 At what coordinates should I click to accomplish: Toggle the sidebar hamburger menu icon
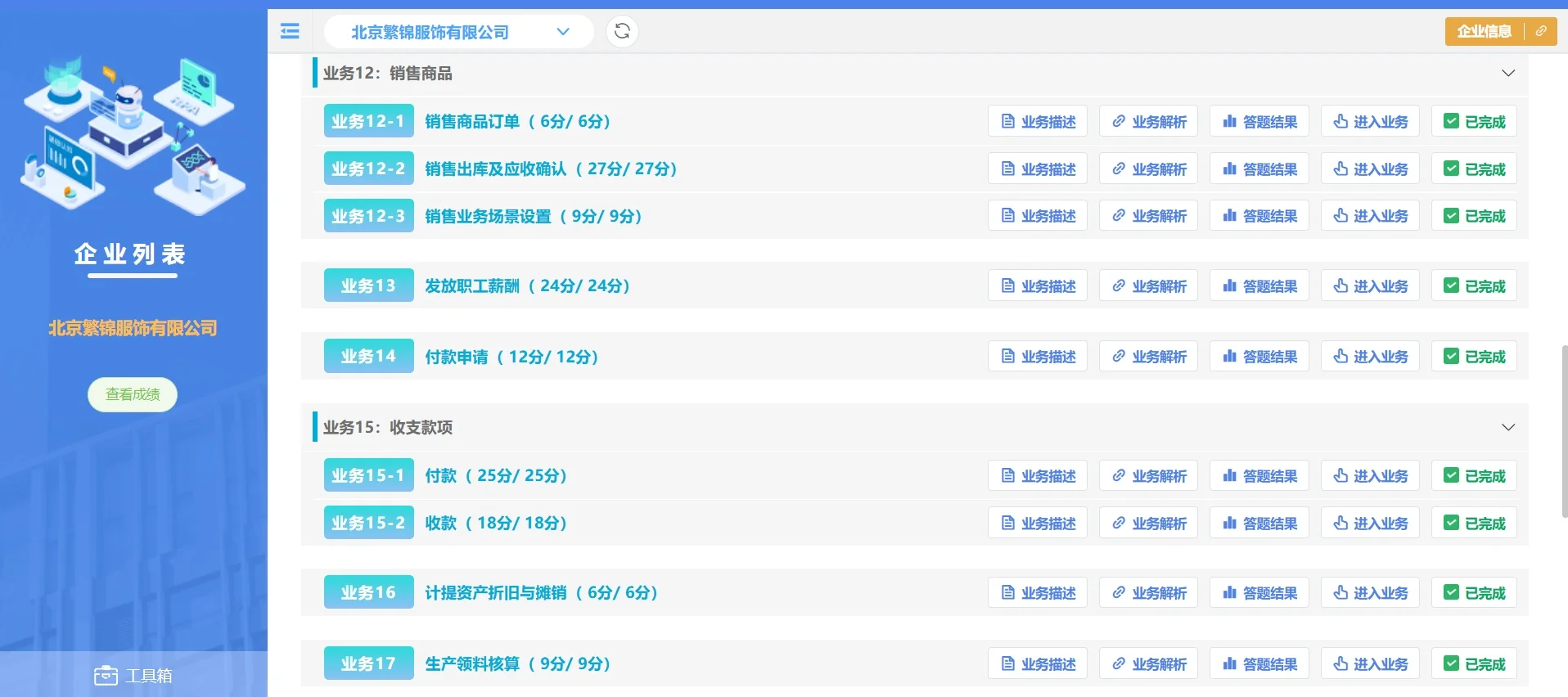tap(290, 31)
